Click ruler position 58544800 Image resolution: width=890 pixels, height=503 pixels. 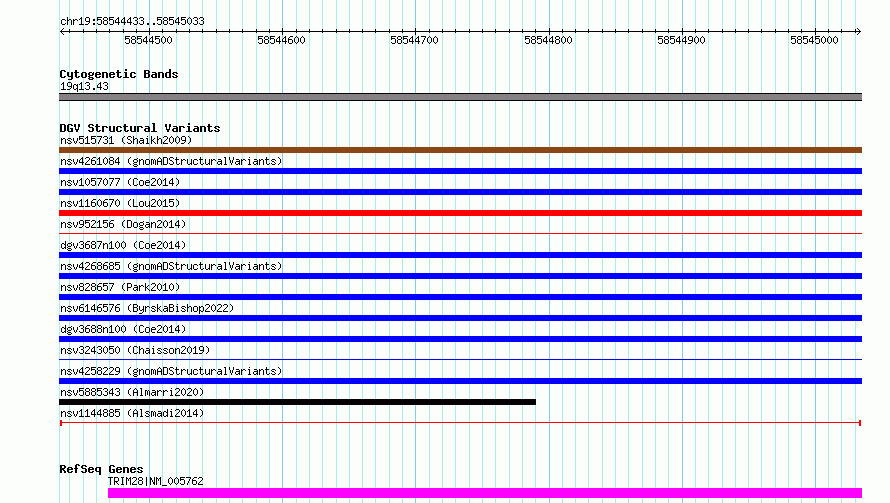(548, 40)
